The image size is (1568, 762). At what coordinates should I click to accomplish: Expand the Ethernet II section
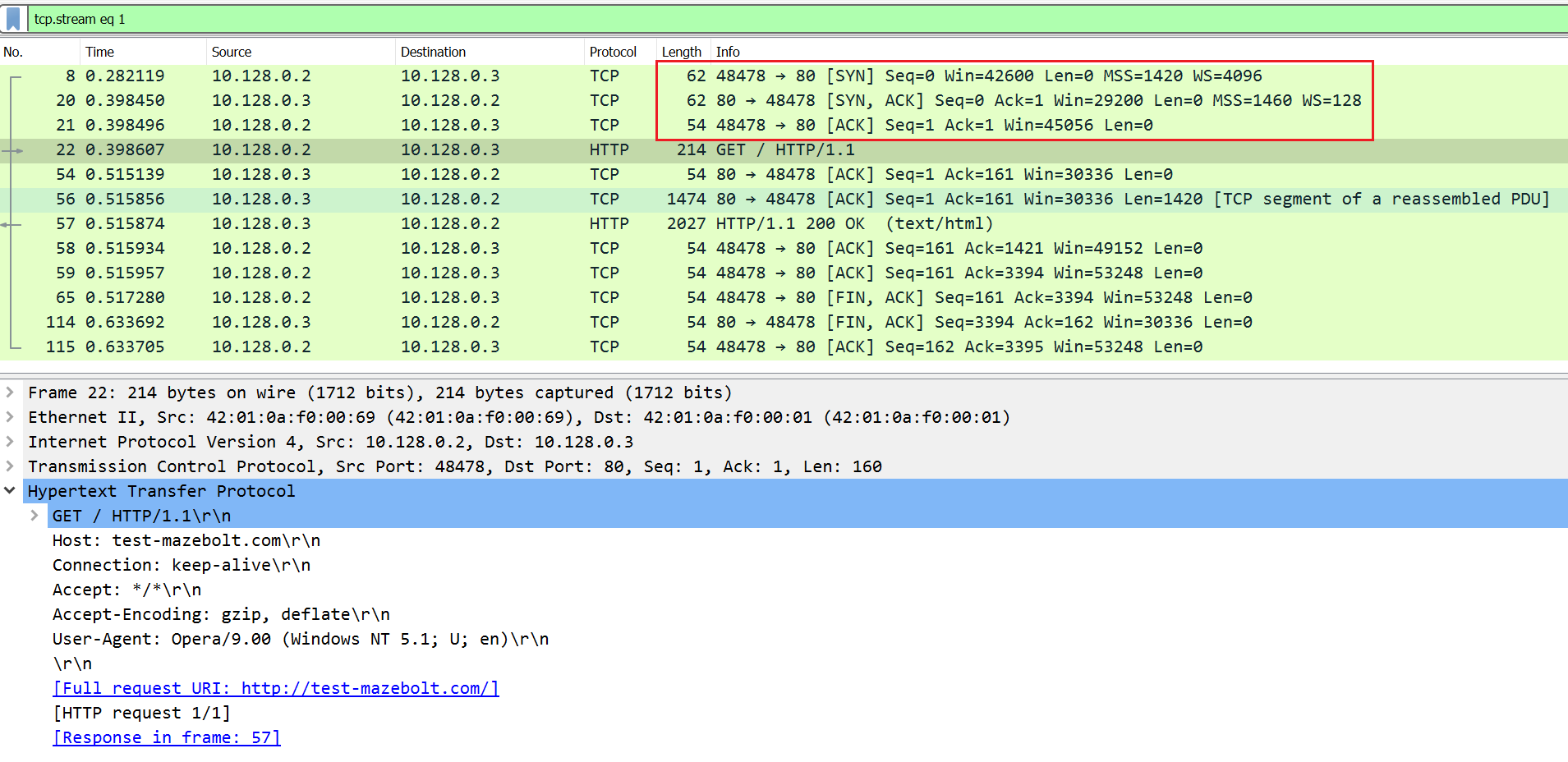tap(10, 417)
